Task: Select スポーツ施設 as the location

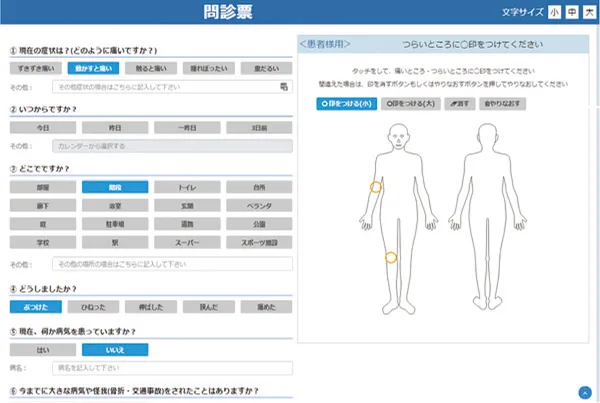Action: click(x=259, y=243)
